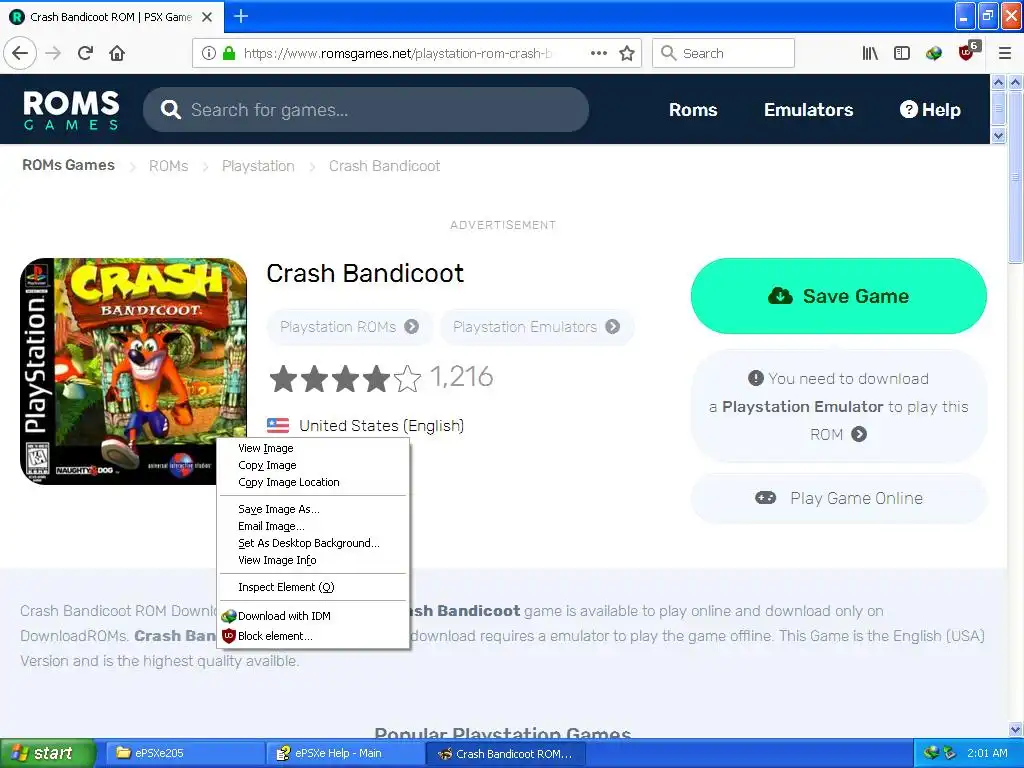Go back with the browser back arrow
This screenshot has height=768, width=1024.
pyautogui.click(x=20, y=53)
